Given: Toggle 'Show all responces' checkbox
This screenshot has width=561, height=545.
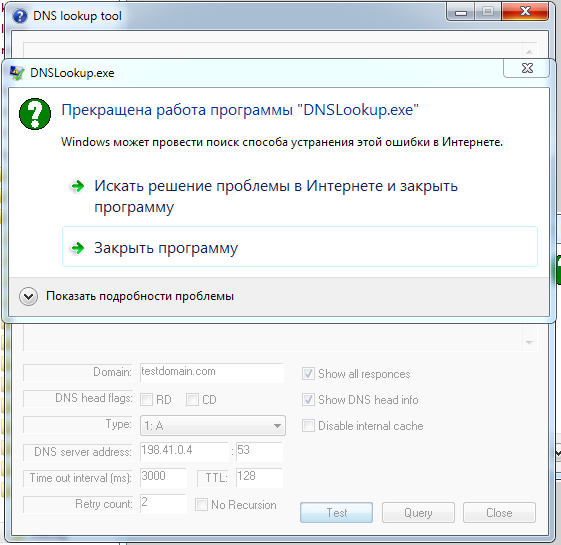Looking at the screenshot, I should tap(308, 374).
